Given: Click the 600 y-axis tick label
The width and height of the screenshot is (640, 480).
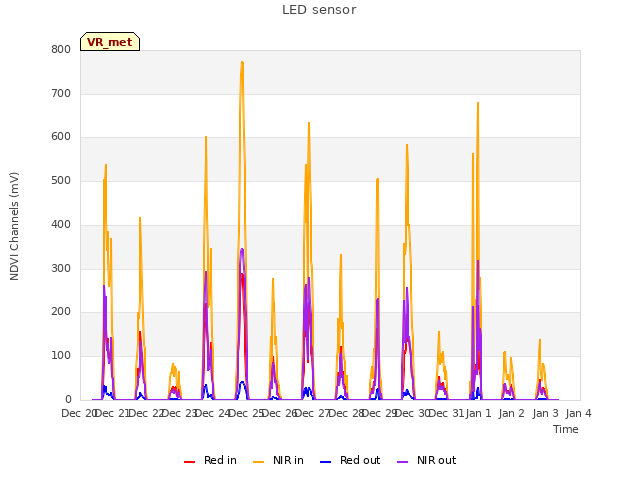Looking at the screenshot, I should pyautogui.click(x=61, y=137).
